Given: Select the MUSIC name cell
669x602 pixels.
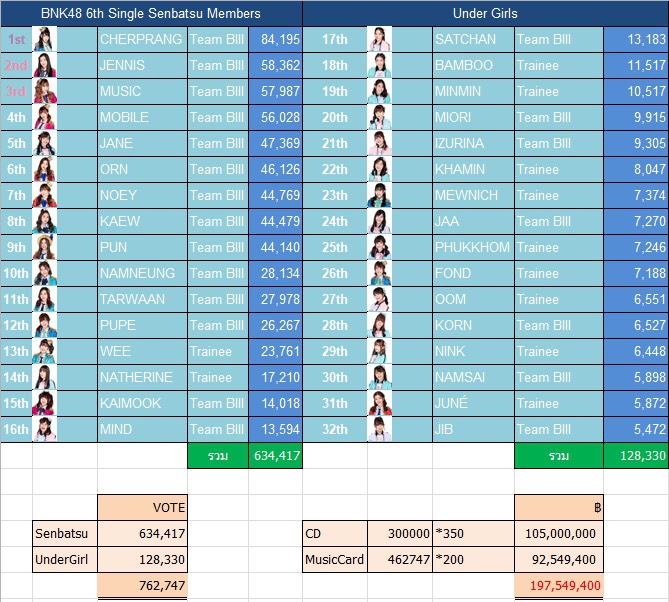Looking at the screenshot, I should pyautogui.click(x=142, y=91).
